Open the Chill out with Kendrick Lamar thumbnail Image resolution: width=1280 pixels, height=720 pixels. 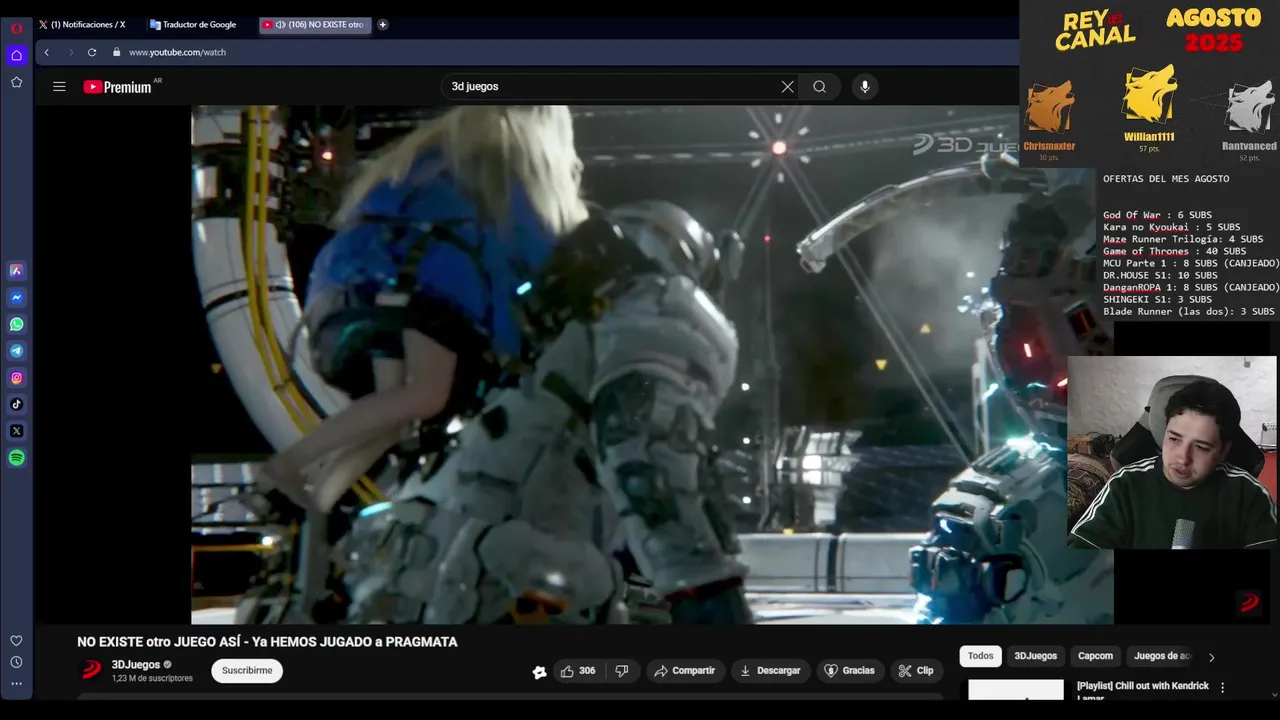click(1016, 690)
